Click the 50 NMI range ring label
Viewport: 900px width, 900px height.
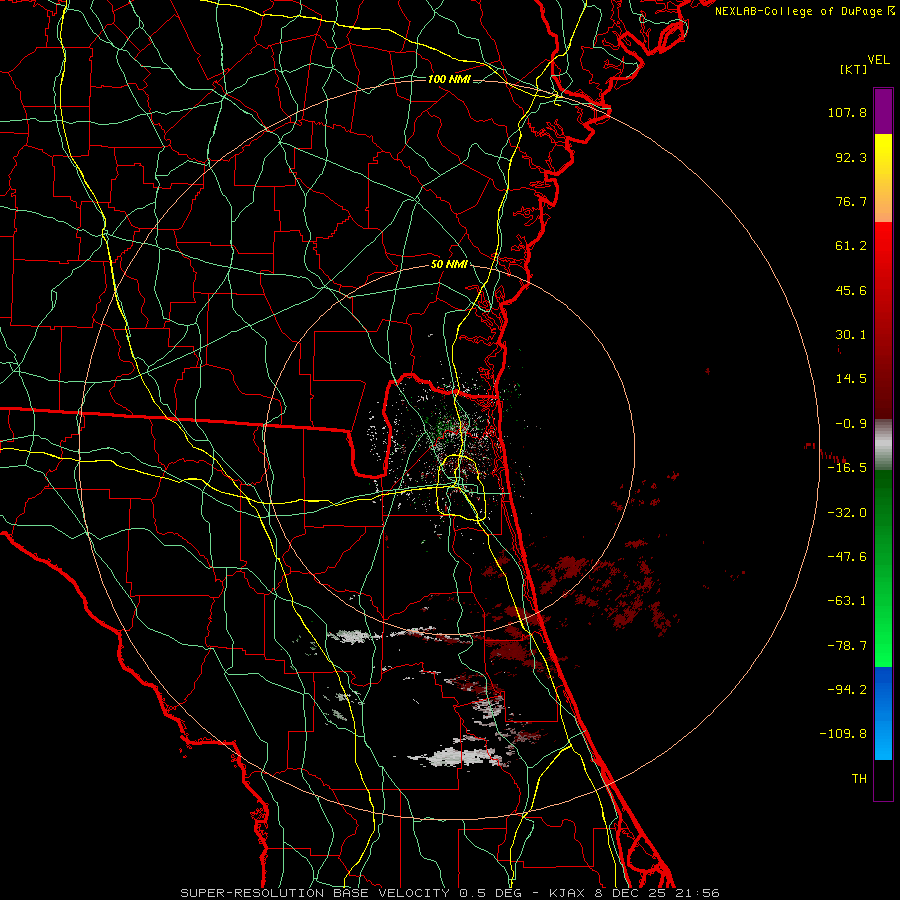(x=449, y=265)
